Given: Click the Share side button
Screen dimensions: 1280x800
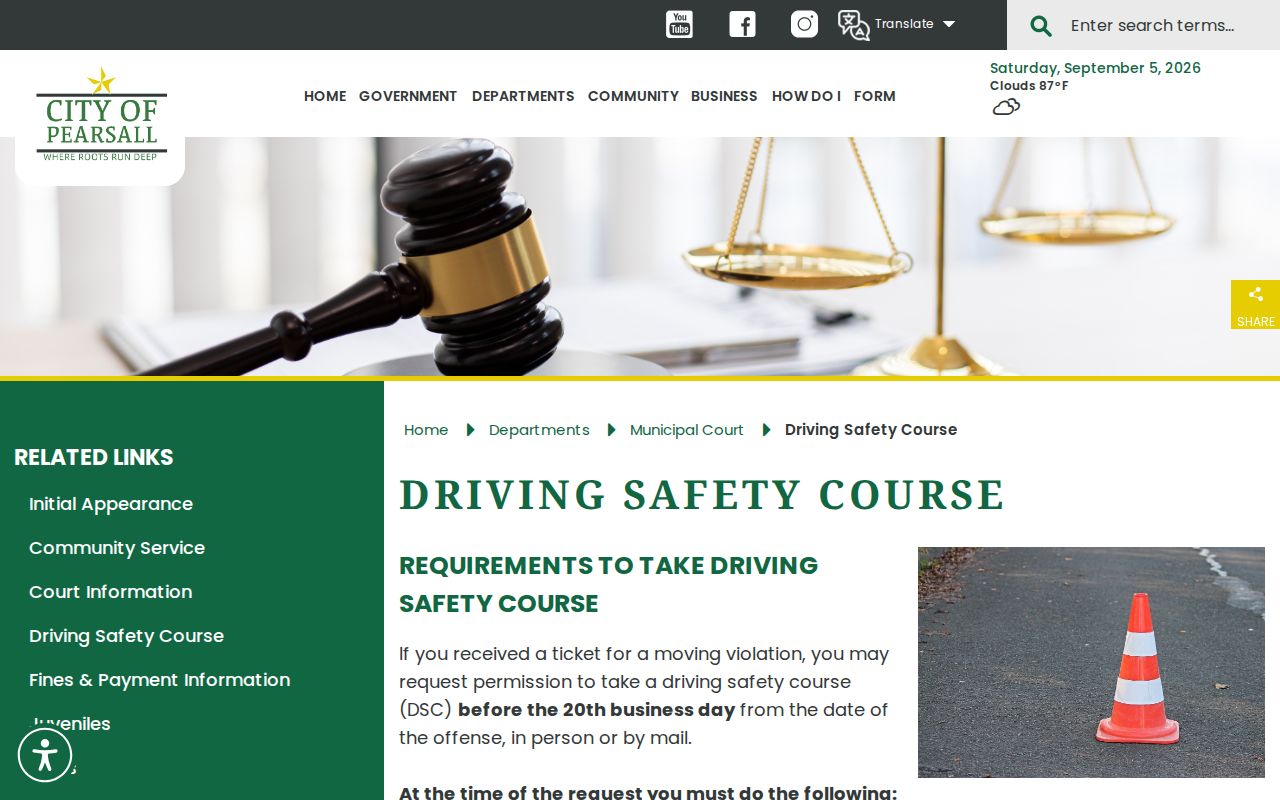Looking at the screenshot, I should point(1256,305).
